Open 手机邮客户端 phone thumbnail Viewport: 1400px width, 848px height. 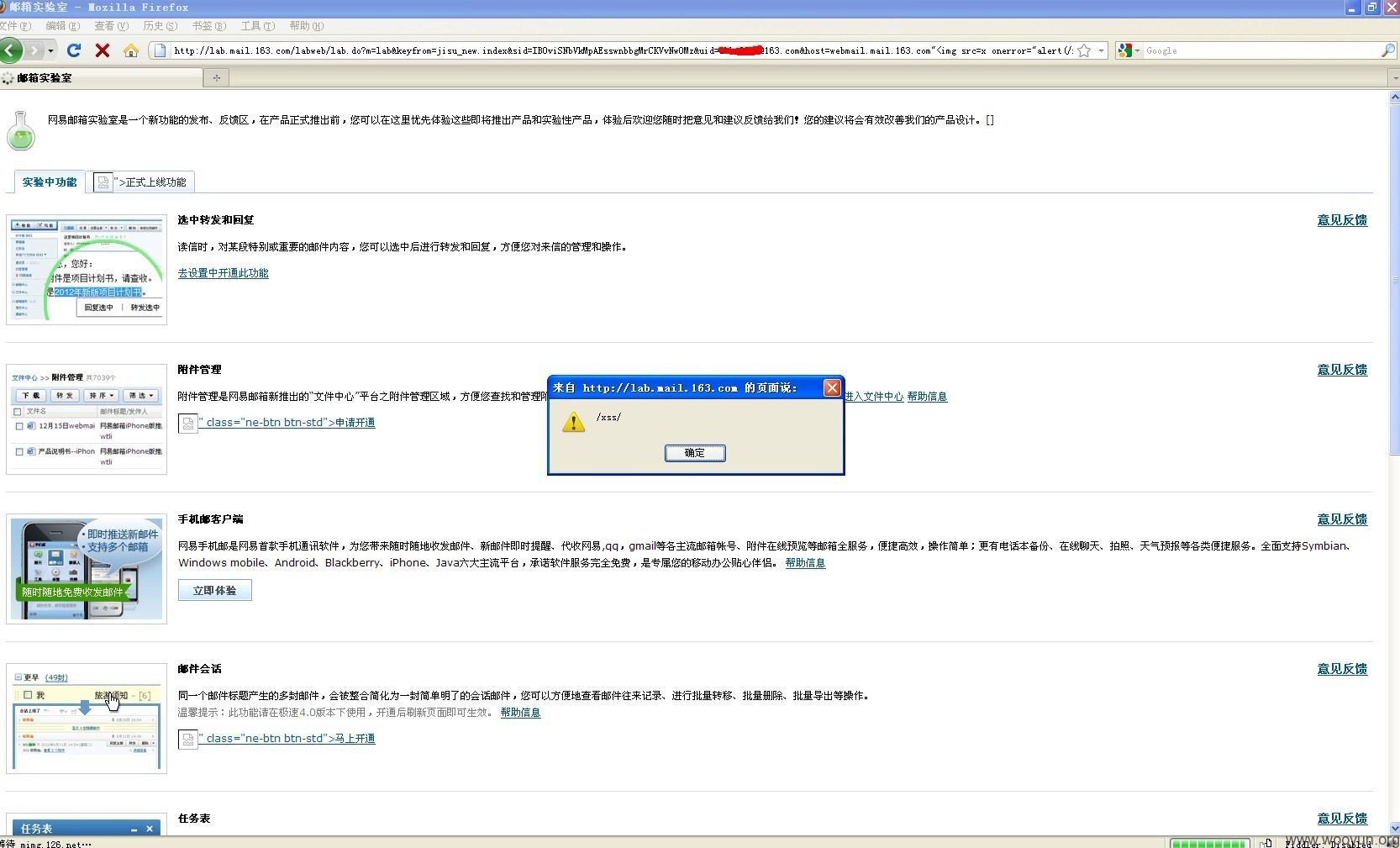87,569
